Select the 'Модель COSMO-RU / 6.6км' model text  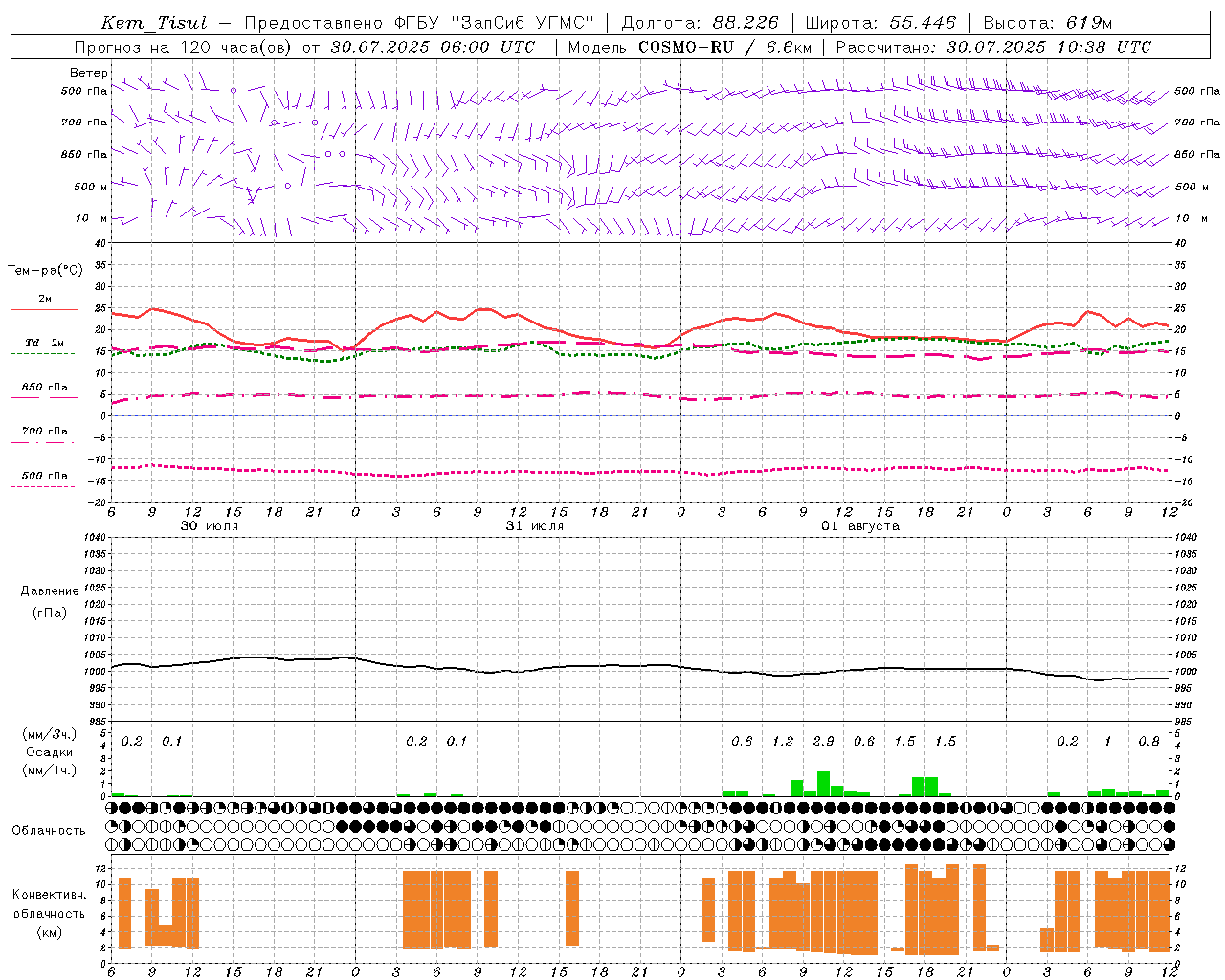689,47
